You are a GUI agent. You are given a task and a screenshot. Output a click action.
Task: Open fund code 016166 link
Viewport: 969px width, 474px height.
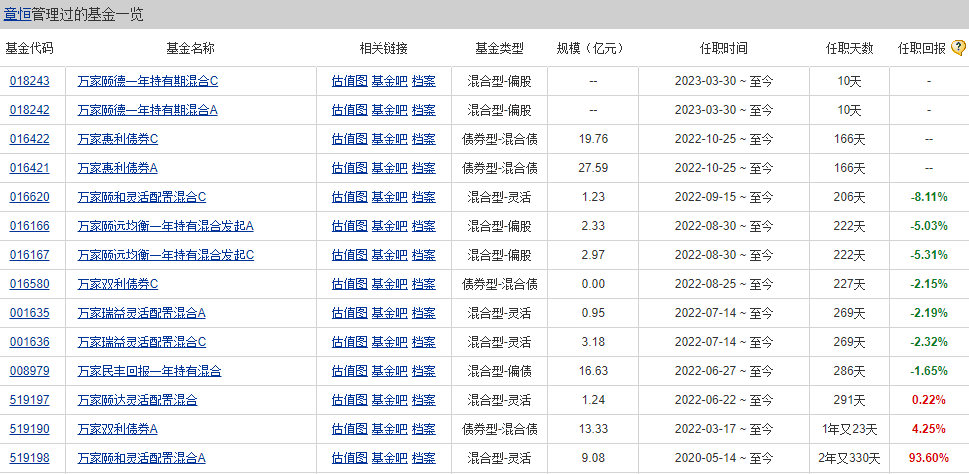(x=30, y=226)
